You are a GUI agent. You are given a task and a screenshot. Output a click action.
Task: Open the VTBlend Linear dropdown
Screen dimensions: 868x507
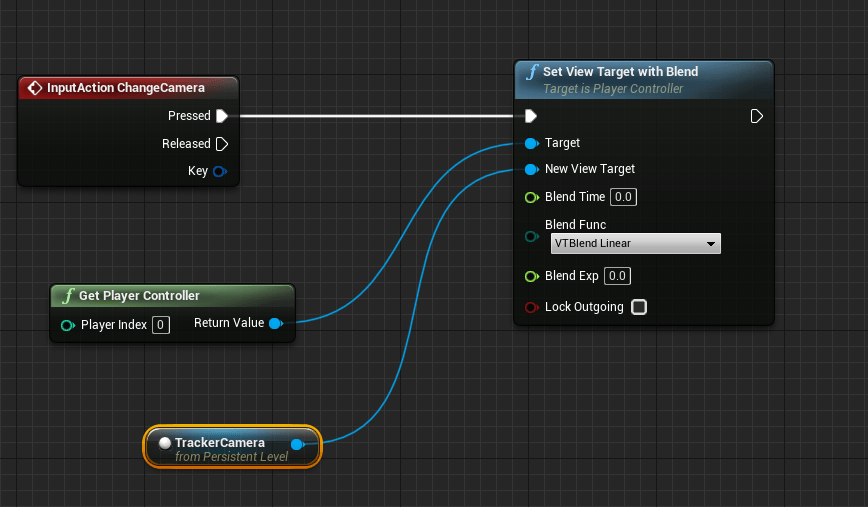click(636, 244)
